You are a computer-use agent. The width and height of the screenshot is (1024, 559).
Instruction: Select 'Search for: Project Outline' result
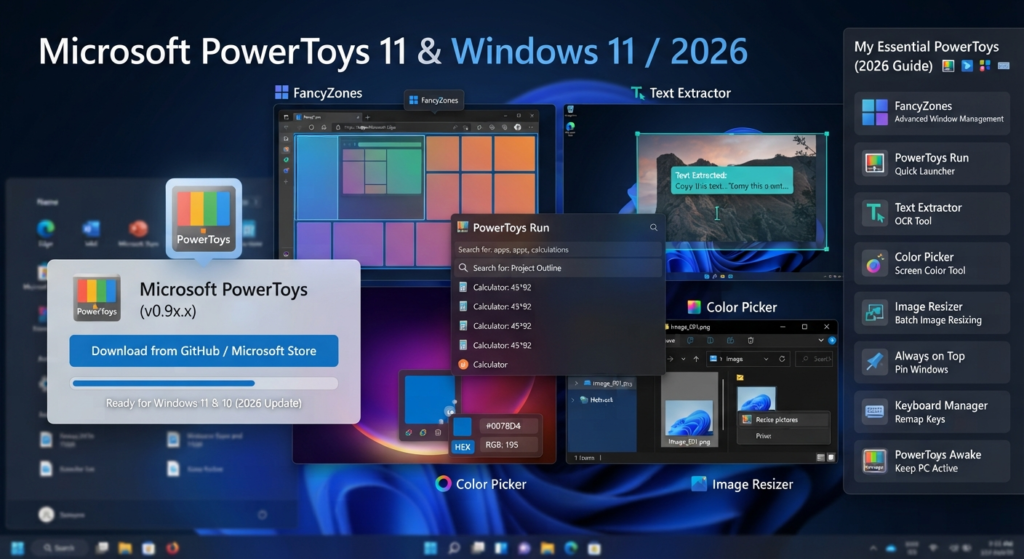click(558, 268)
